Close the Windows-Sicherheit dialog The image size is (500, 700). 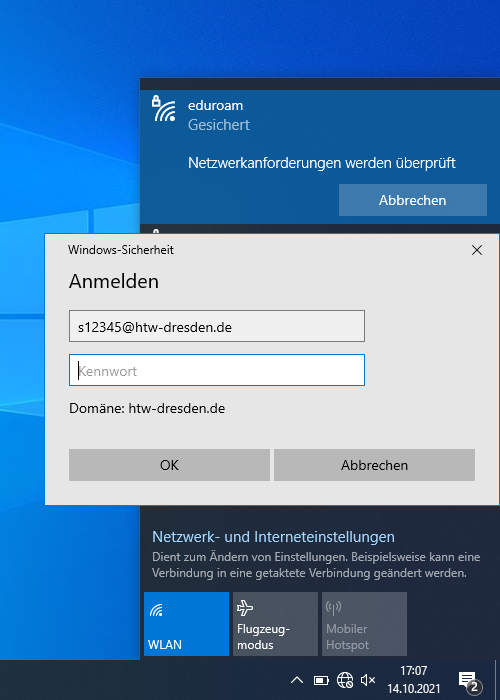[x=477, y=250]
